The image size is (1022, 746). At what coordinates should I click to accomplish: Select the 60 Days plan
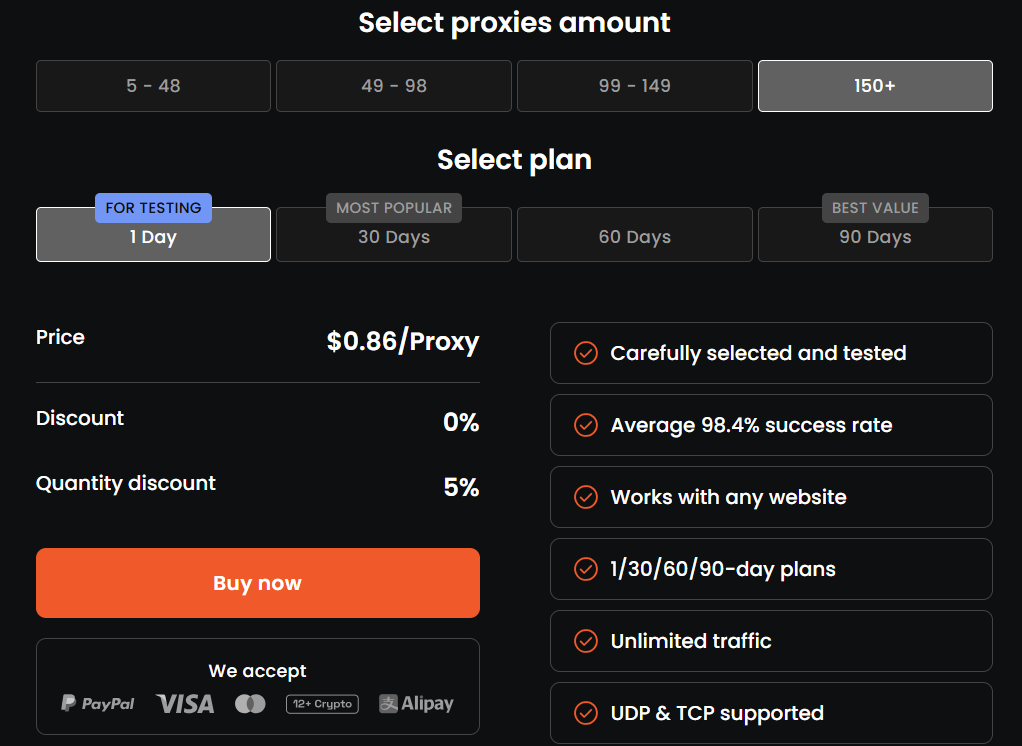[x=634, y=235]
